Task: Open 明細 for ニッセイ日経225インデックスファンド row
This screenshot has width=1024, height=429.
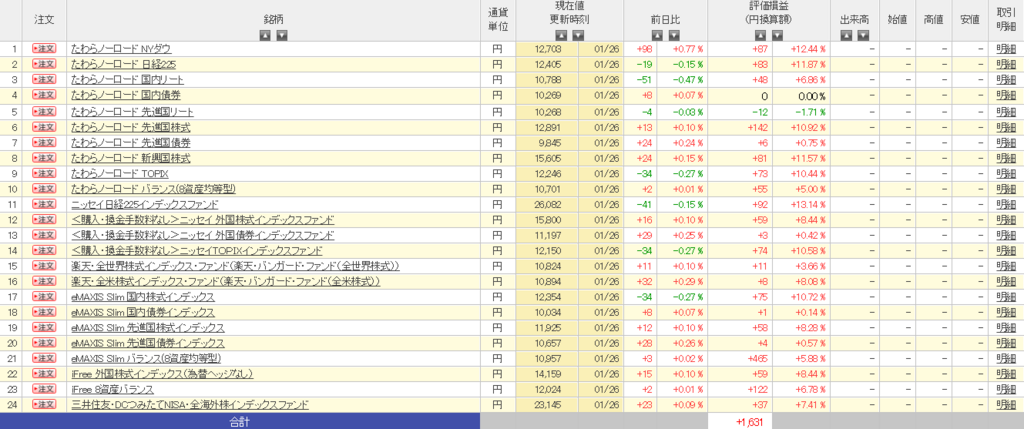Action: click(1006, 205)
